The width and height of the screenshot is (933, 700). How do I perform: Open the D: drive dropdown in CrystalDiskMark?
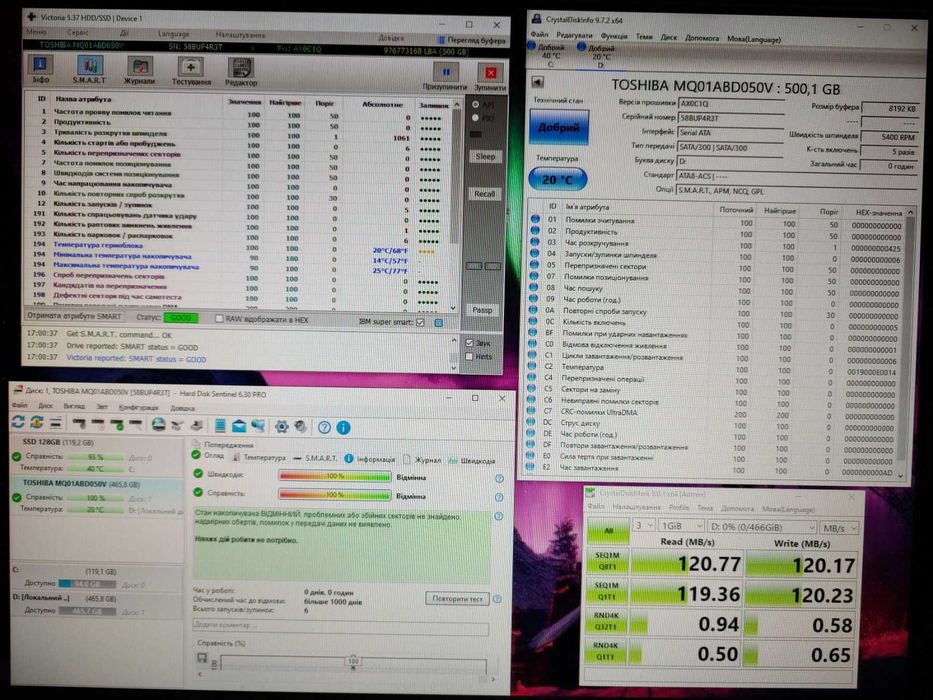[762, 527]
